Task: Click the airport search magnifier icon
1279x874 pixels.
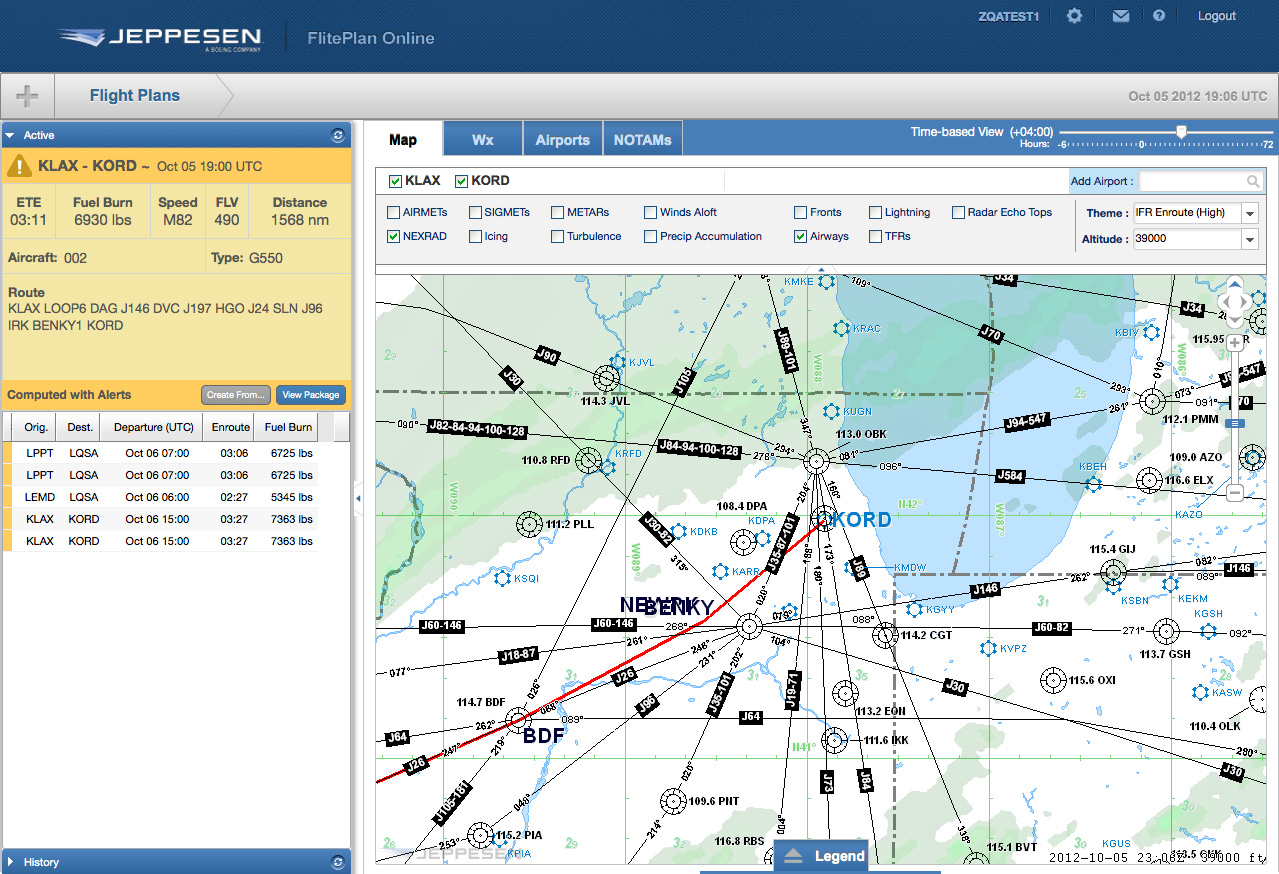Action: coord(1252,180)
